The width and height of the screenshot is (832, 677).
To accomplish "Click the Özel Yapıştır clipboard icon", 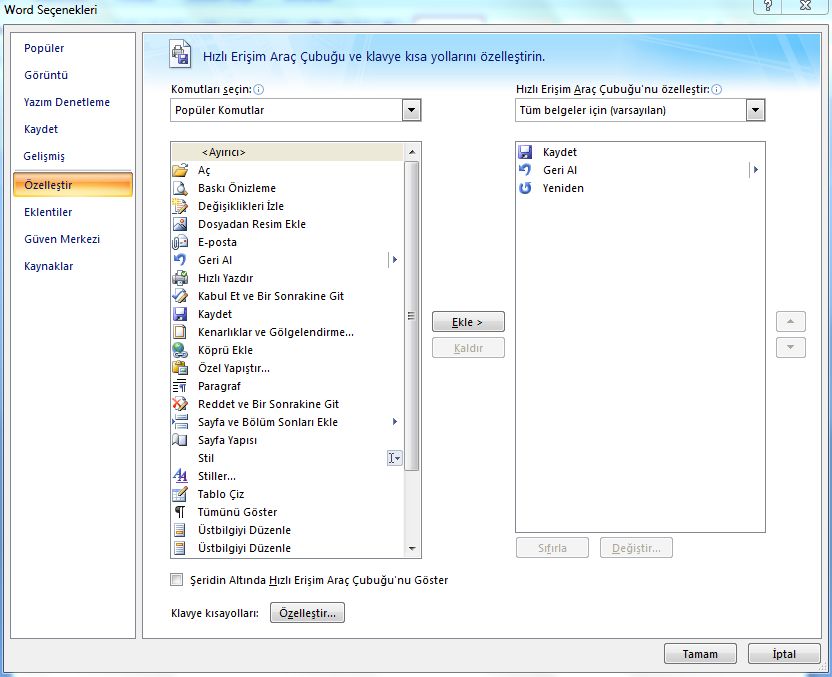I will click(180, 368).
